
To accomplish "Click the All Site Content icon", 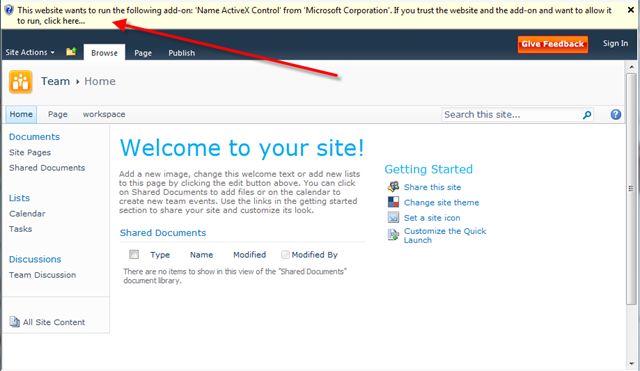I will (x=14, y=322).
